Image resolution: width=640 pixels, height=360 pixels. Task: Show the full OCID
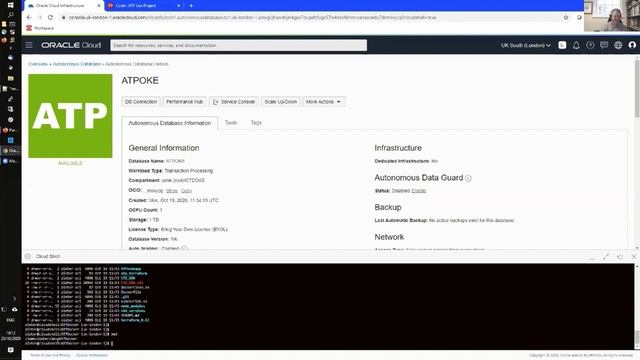click(172, 191)
